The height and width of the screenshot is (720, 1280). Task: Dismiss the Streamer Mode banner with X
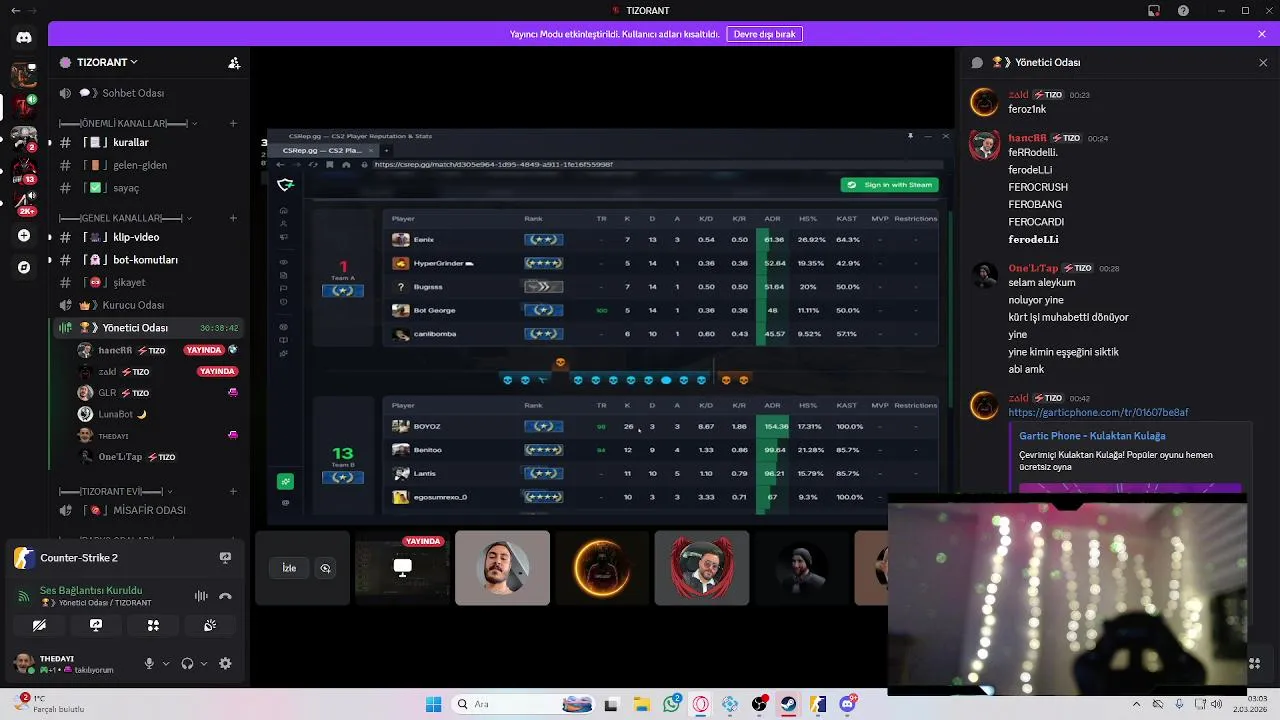click(1262, 34)
